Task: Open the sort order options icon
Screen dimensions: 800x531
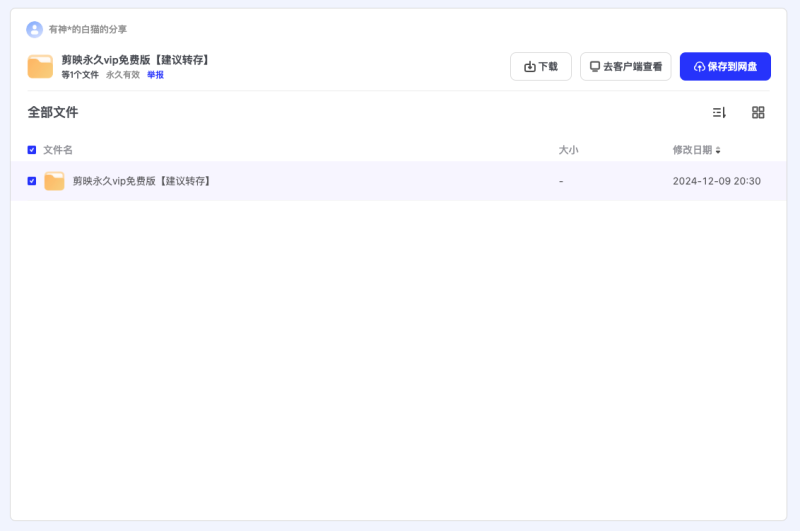Action: click(719, 113)
